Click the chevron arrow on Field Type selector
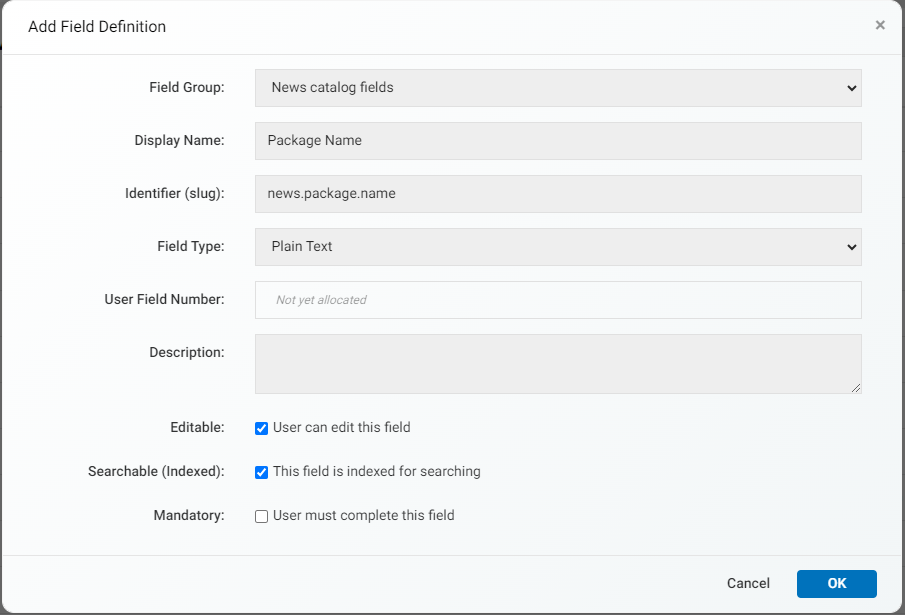 (x=851, y=248)
